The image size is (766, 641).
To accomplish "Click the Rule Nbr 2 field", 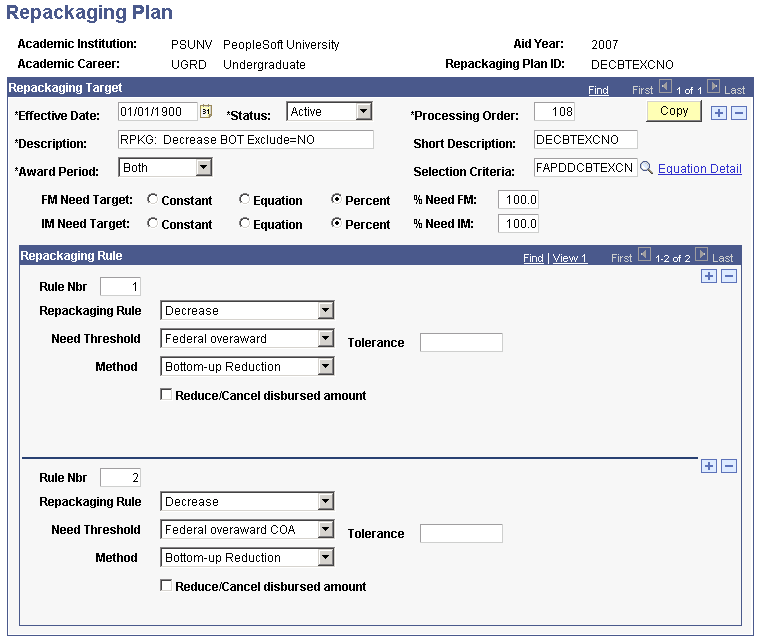I will (x=120, y=477).
